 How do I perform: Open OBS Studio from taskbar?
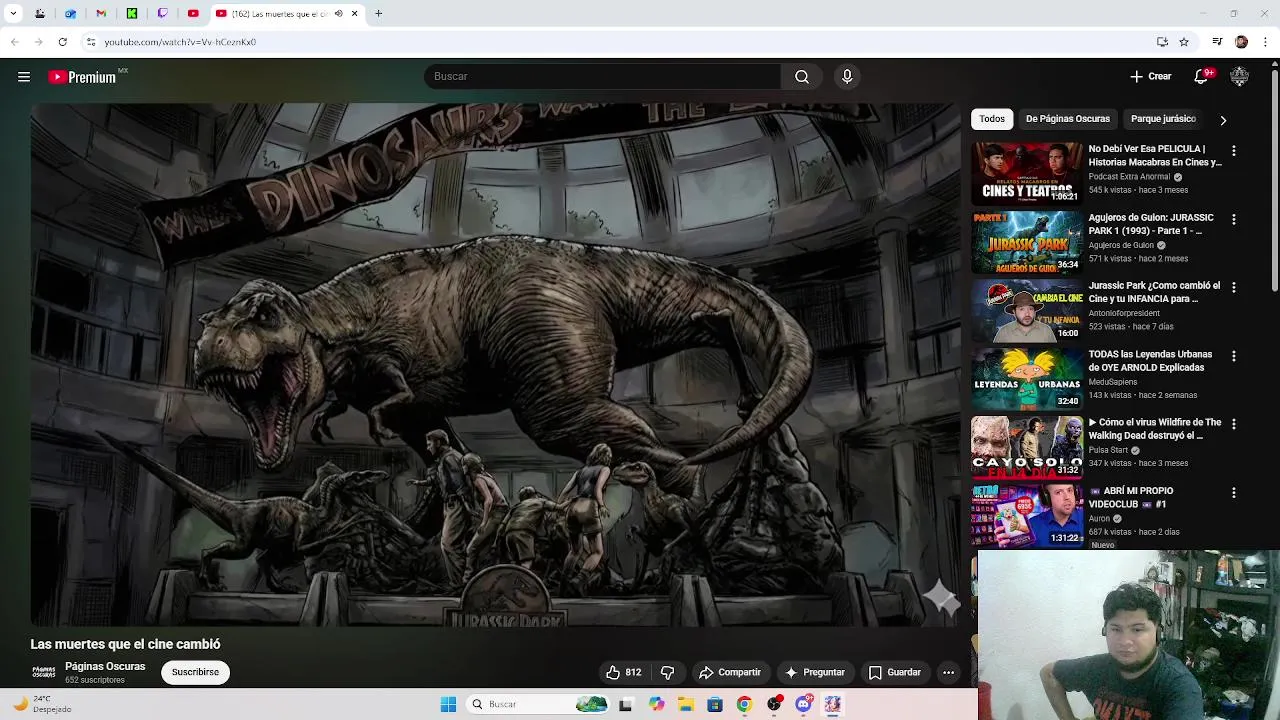click(774, 704)
